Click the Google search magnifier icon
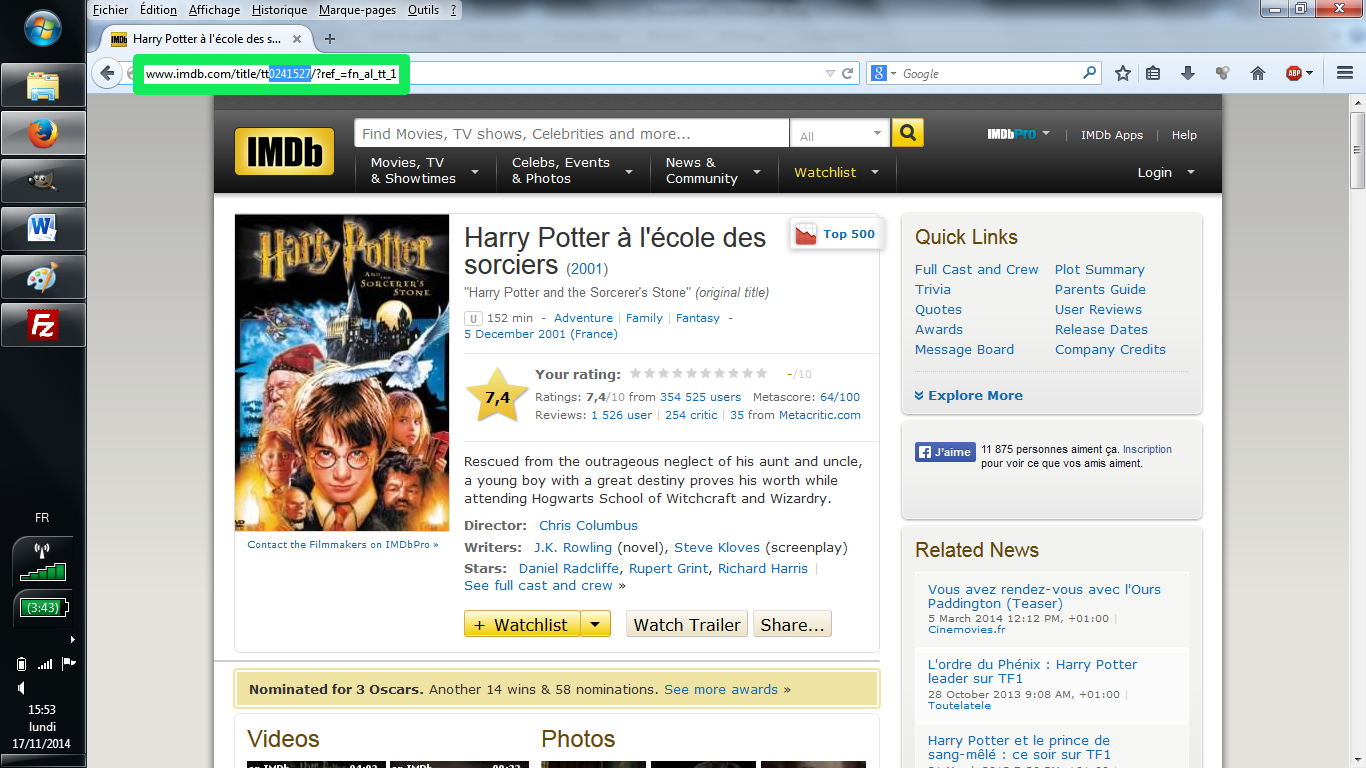 click(x=1090, y=73)
